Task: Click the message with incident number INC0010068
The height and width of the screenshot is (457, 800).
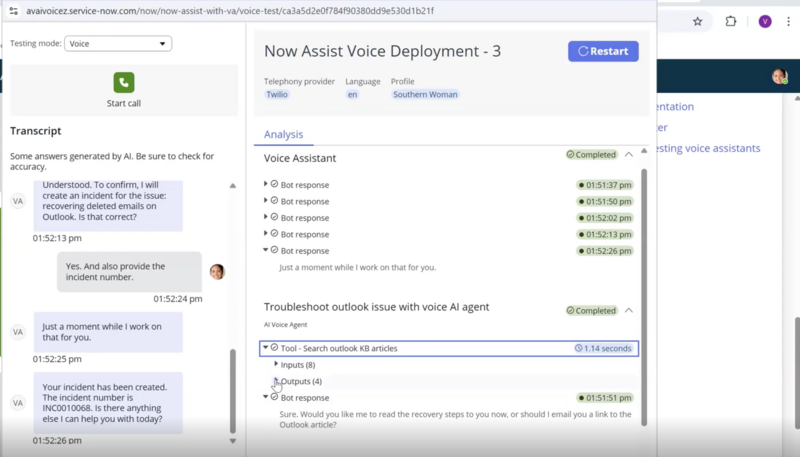Action: (108, 403)
